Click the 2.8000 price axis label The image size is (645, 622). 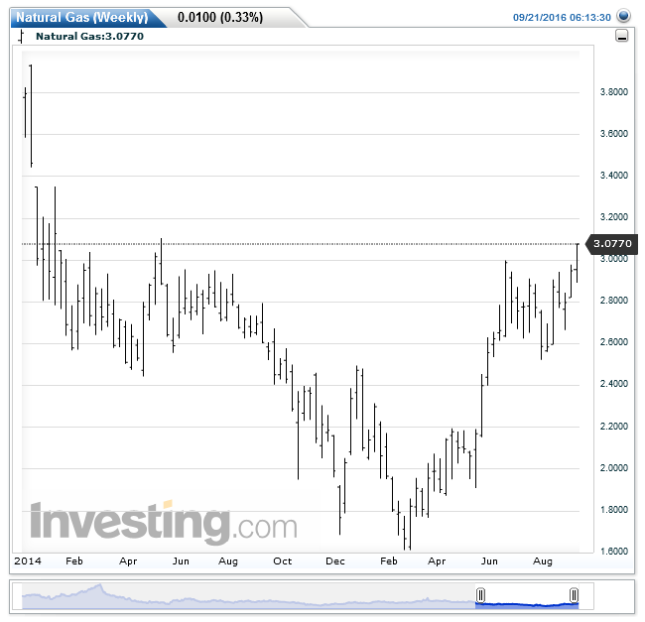614,300
